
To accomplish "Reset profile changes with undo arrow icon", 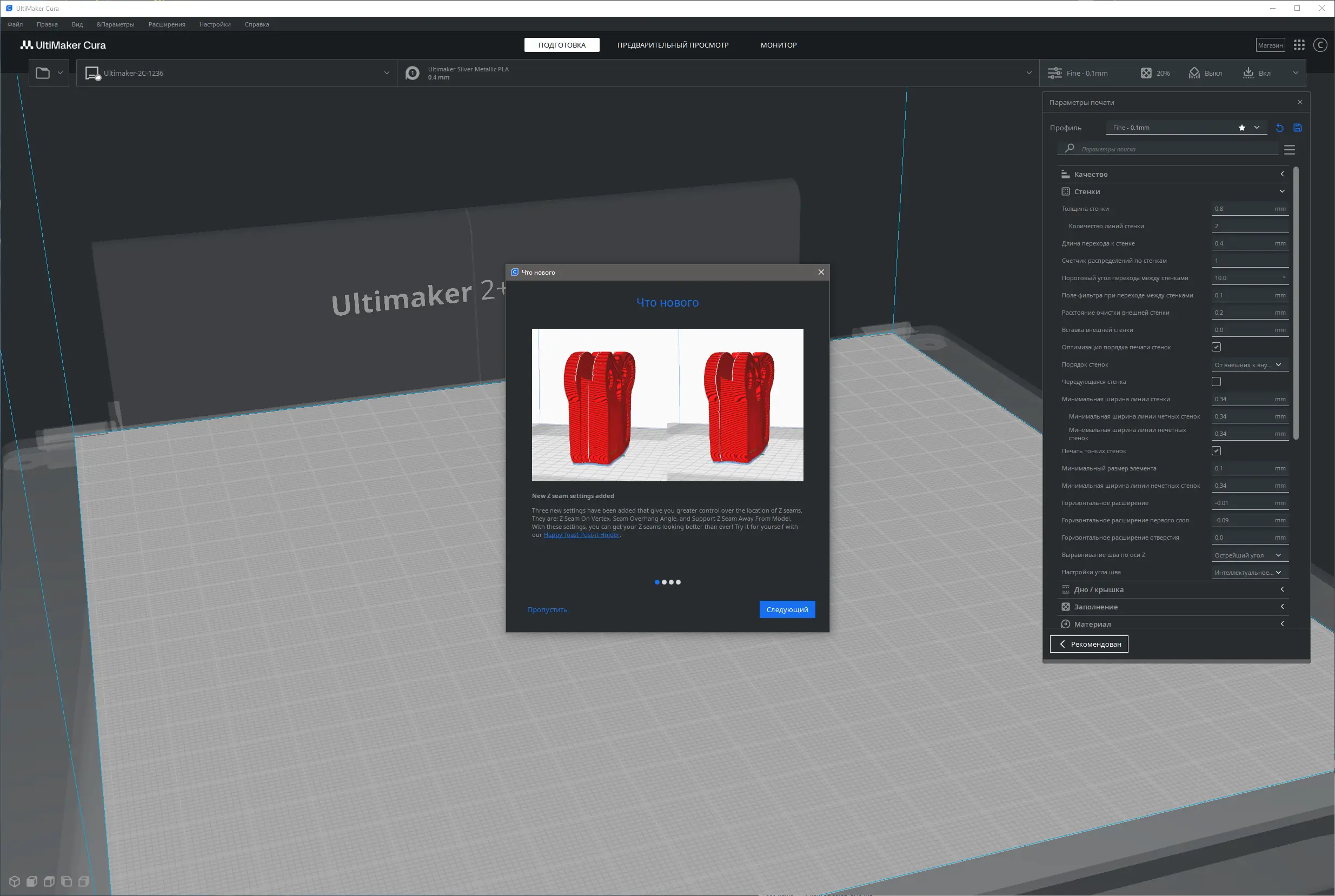I will click(x=1280, y=128).
